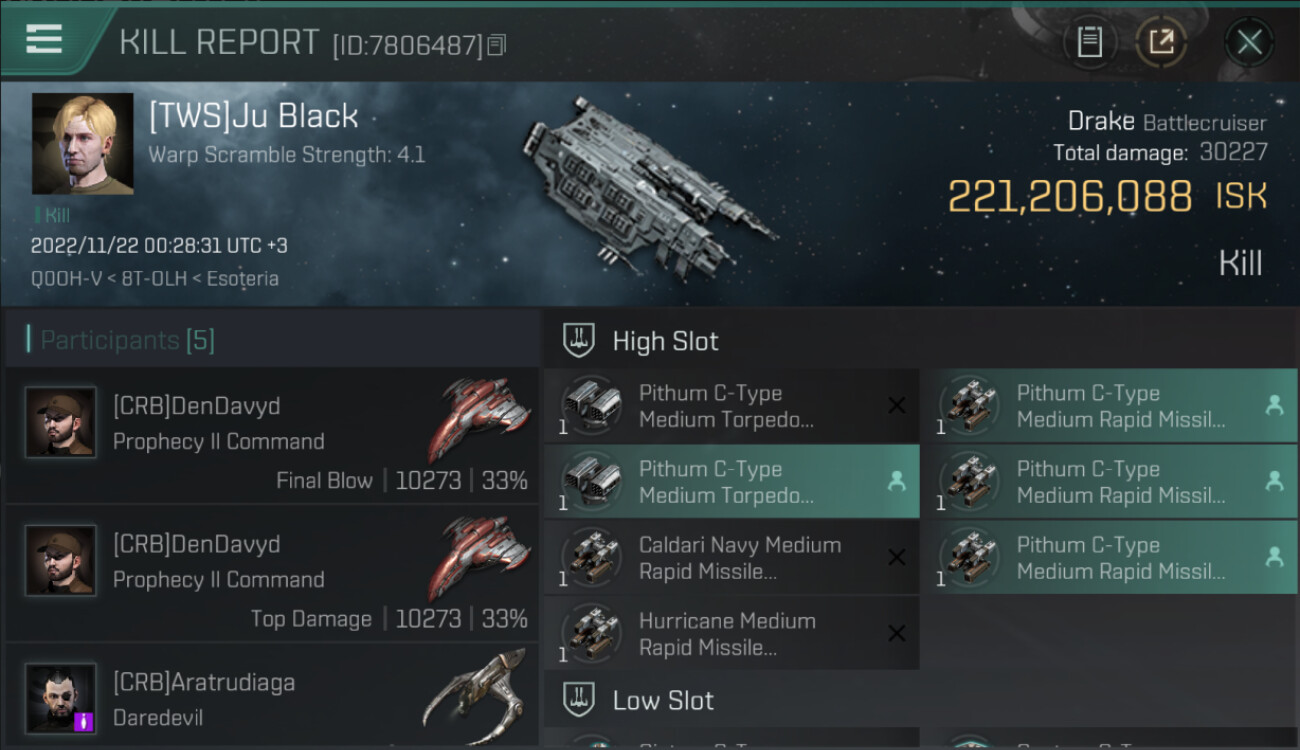Open DenDavyd's Final Blow participant entry
The image size is (1300, 750).
tap(271, 435)
